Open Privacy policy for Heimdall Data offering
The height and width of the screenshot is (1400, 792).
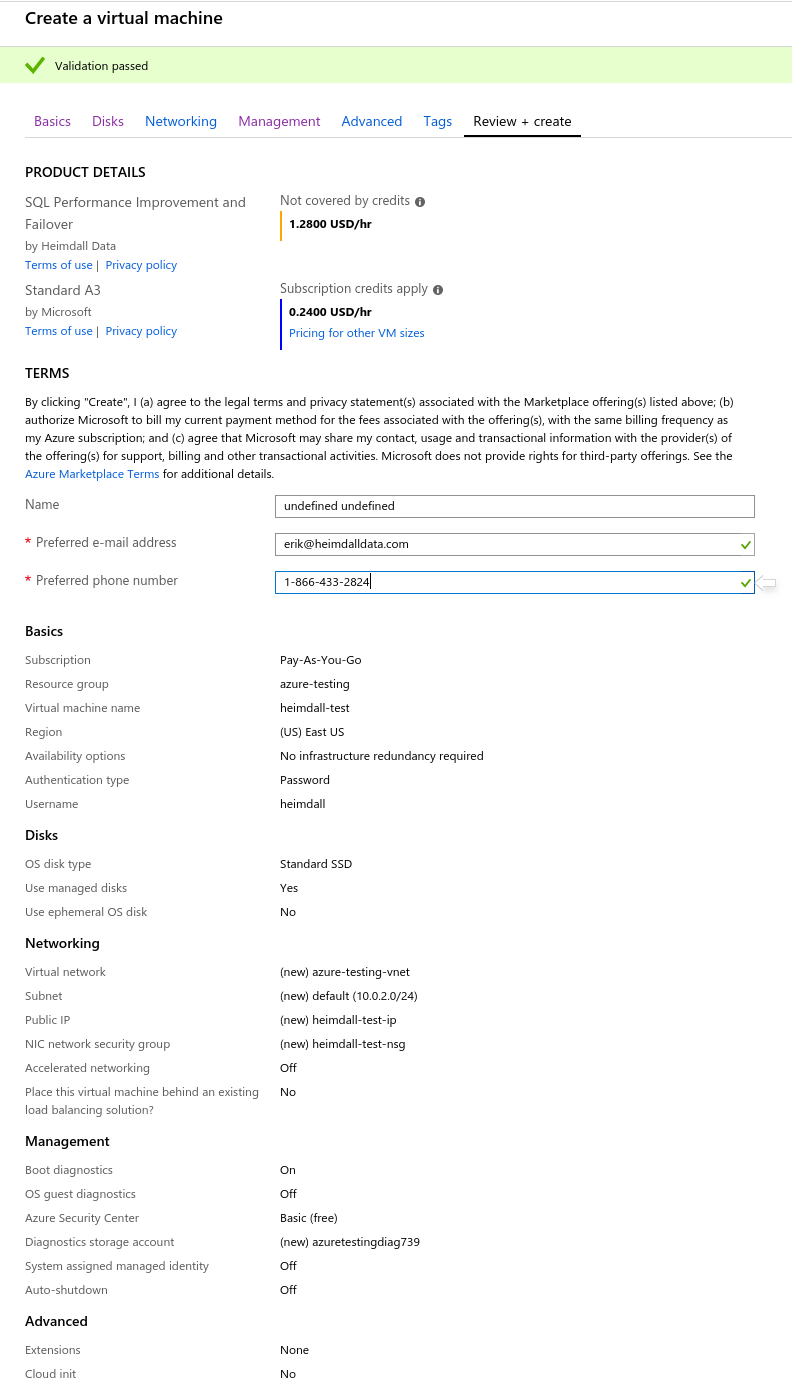click(x=141, y=265)
